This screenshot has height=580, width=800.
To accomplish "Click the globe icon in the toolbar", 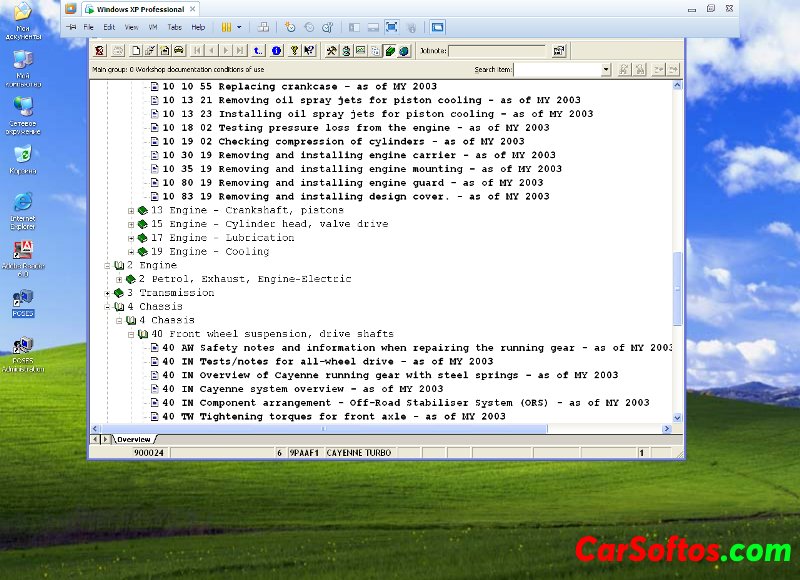I will pyautogui.click(x=404, y=50).
